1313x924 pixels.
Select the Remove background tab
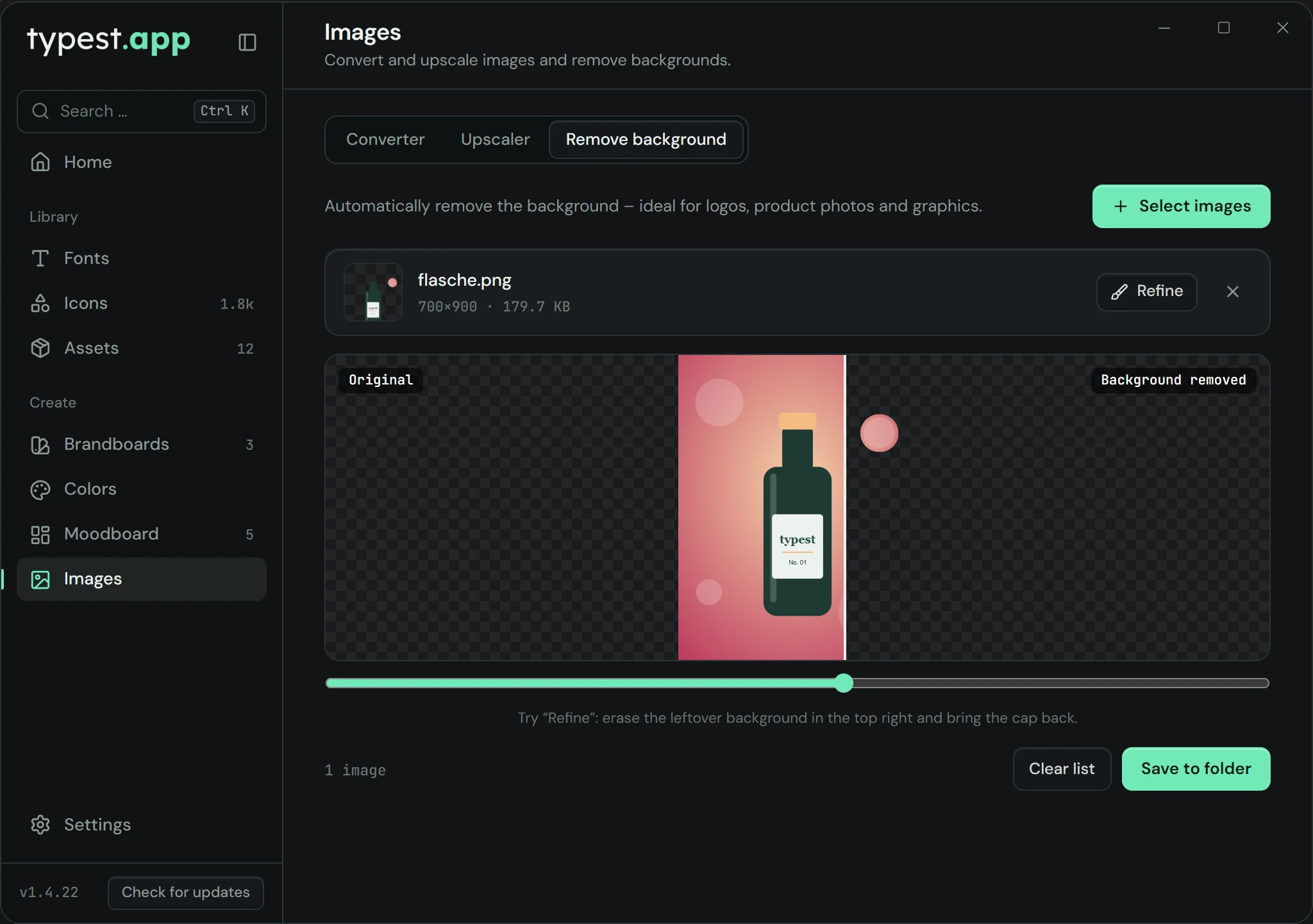(x=646, y=139)
